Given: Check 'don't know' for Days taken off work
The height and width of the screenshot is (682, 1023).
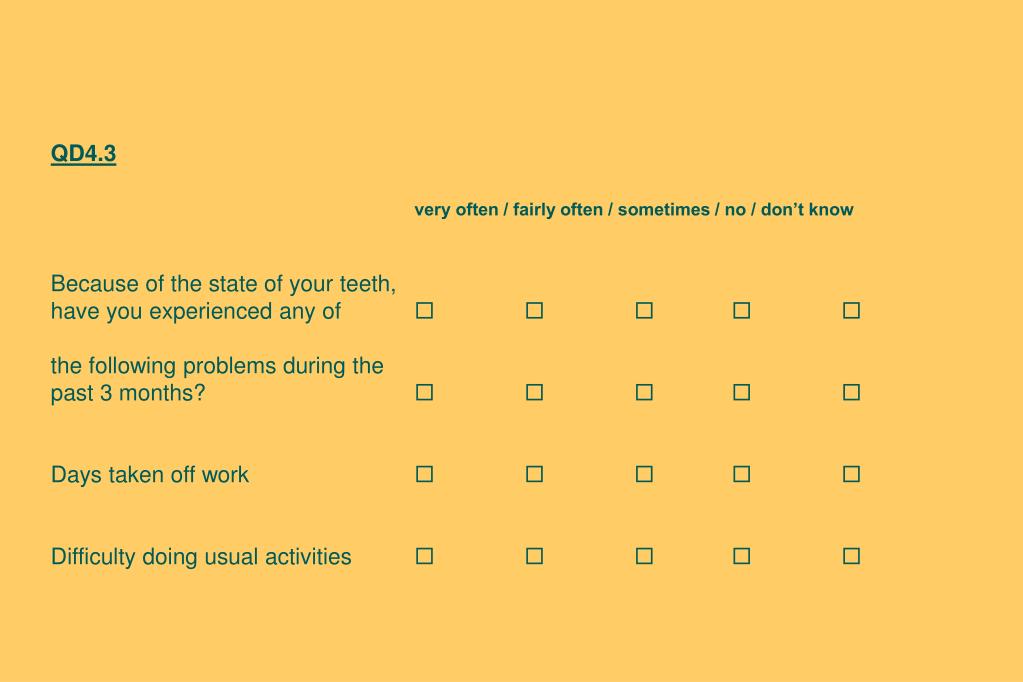Looking at the screenshot, I should point(851,474).
